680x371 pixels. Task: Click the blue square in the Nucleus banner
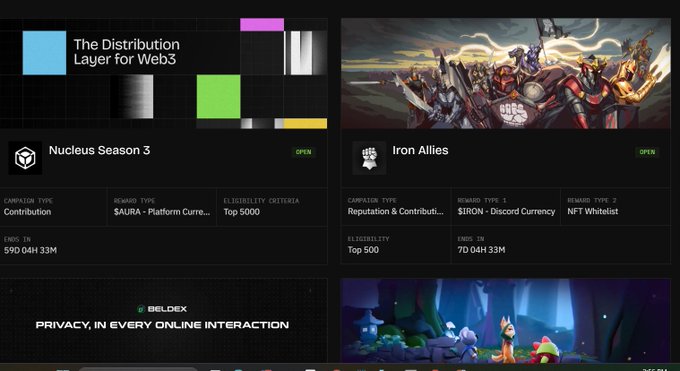[44, 53]
